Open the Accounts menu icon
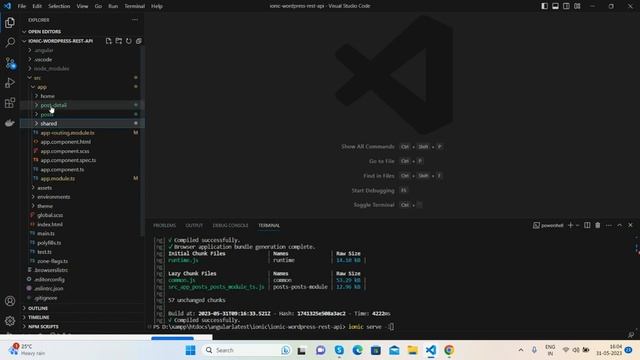The width and height of the screenshot is (640, 360). click(10, 301)
